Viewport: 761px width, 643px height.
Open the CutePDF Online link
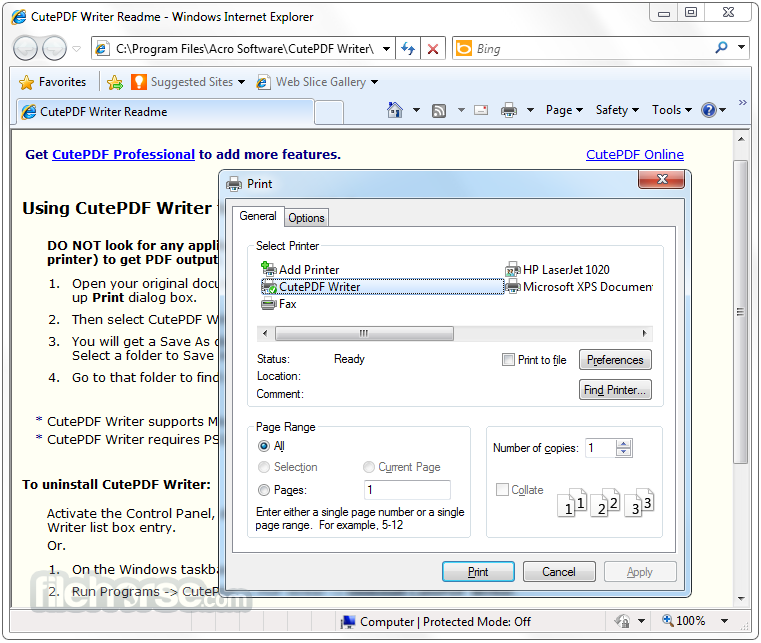635,154
